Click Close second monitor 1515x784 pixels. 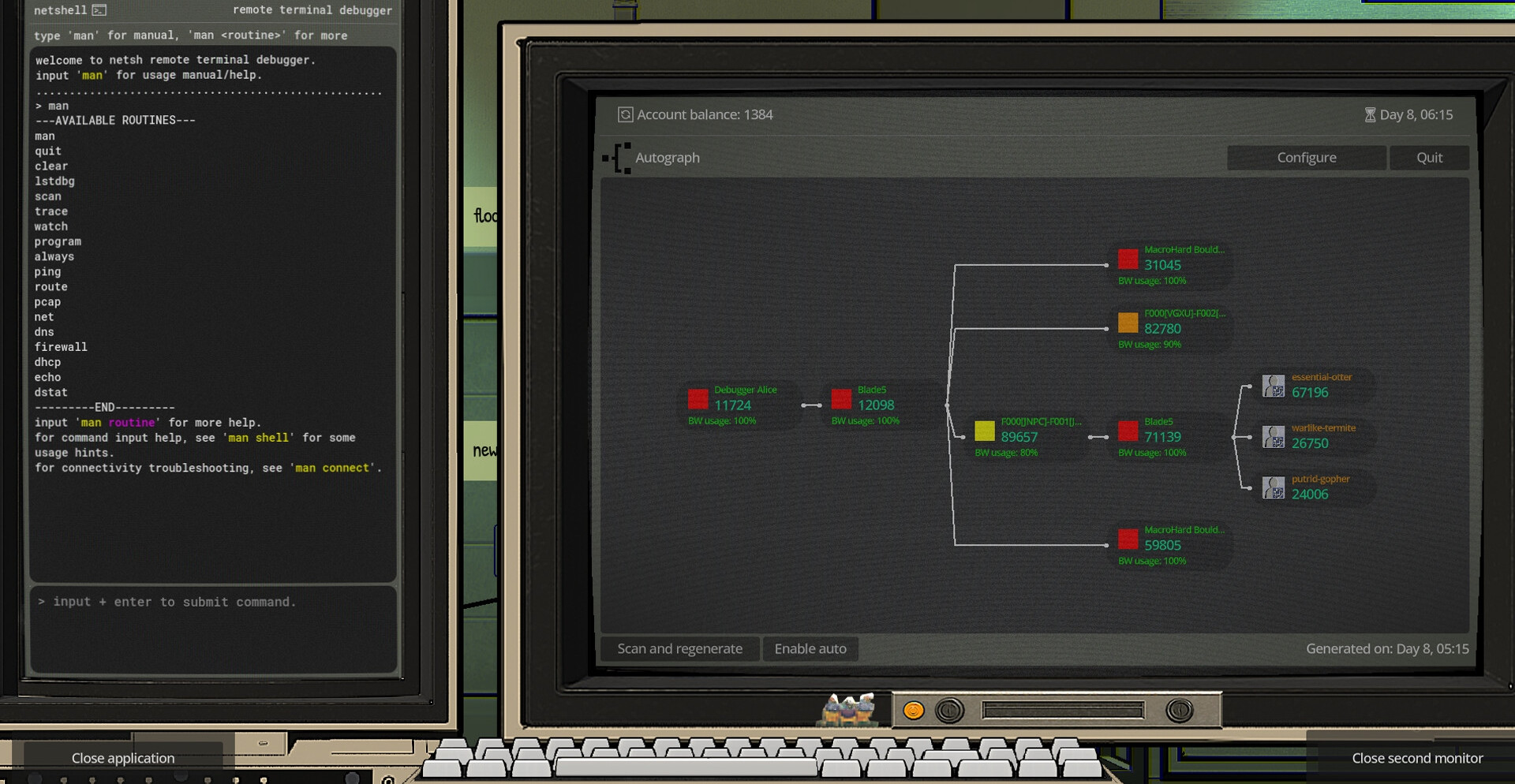[x=1416, y=758]
